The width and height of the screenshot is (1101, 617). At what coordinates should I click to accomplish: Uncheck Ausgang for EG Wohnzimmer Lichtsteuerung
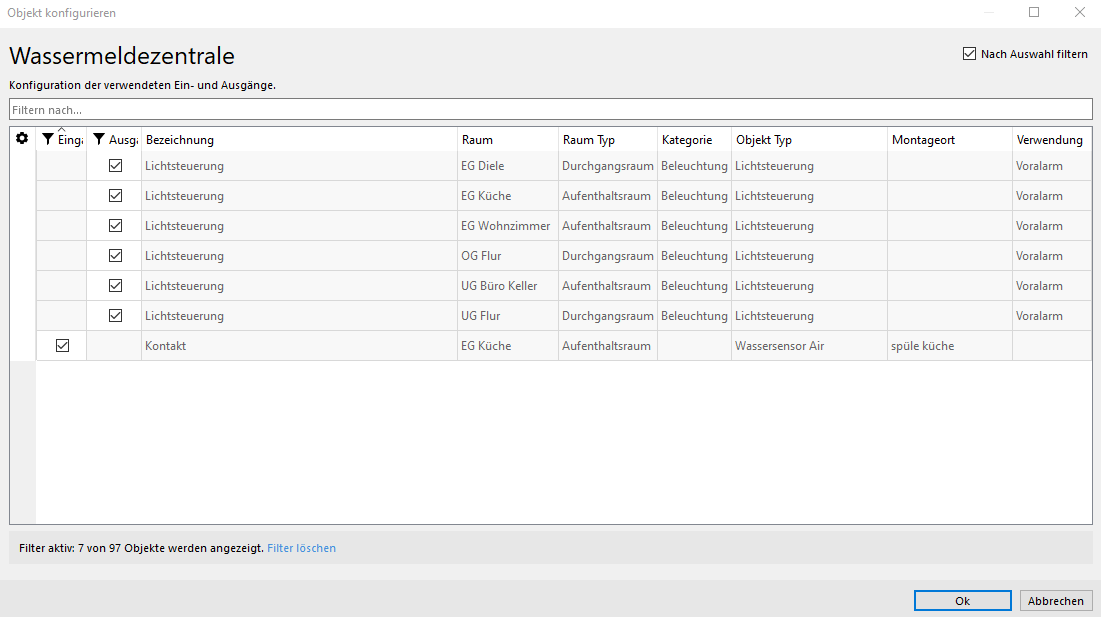point(115,226)
